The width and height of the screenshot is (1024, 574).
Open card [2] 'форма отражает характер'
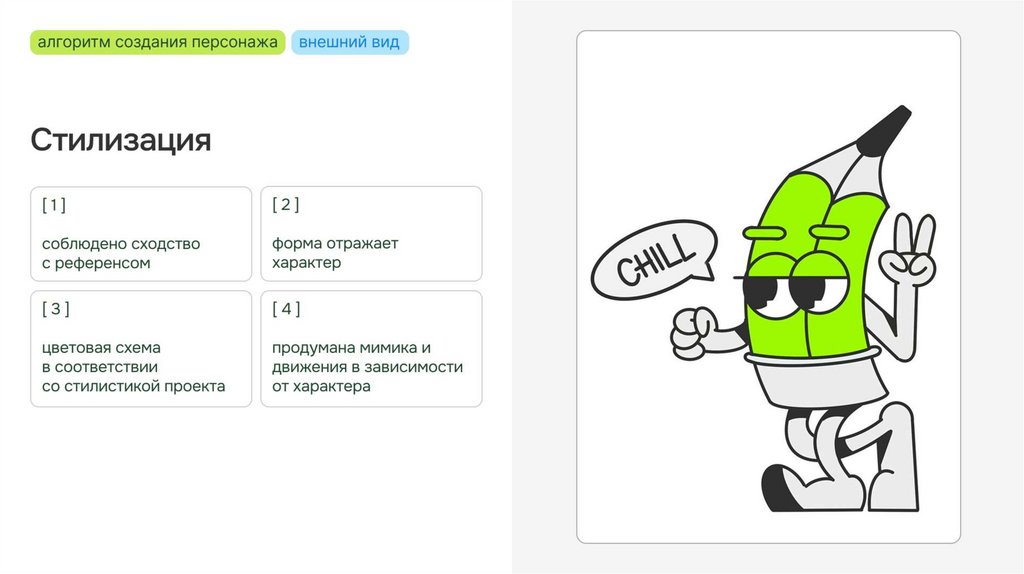[x=371, y=234]
